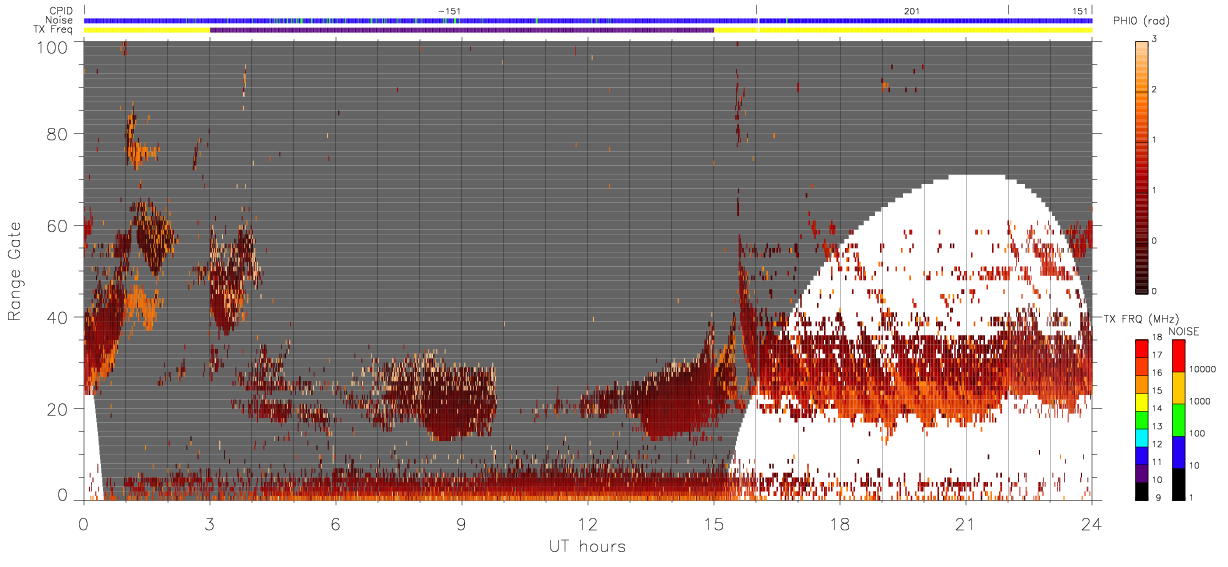The height and width of the screenshot is (567, 1228).
Task: Click the yellow 14–15 MHz TX FRQ swatch
Action: (x=1142, y=403)
